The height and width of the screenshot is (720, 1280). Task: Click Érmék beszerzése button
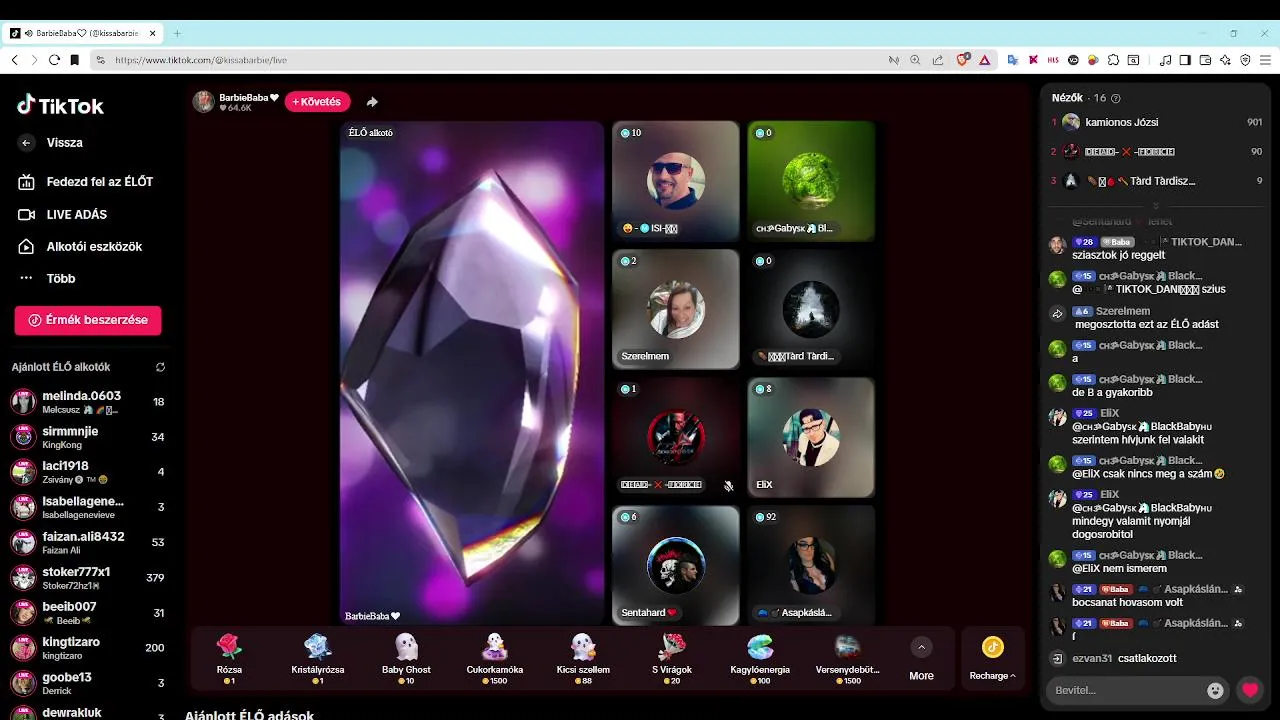click(88, 320)
